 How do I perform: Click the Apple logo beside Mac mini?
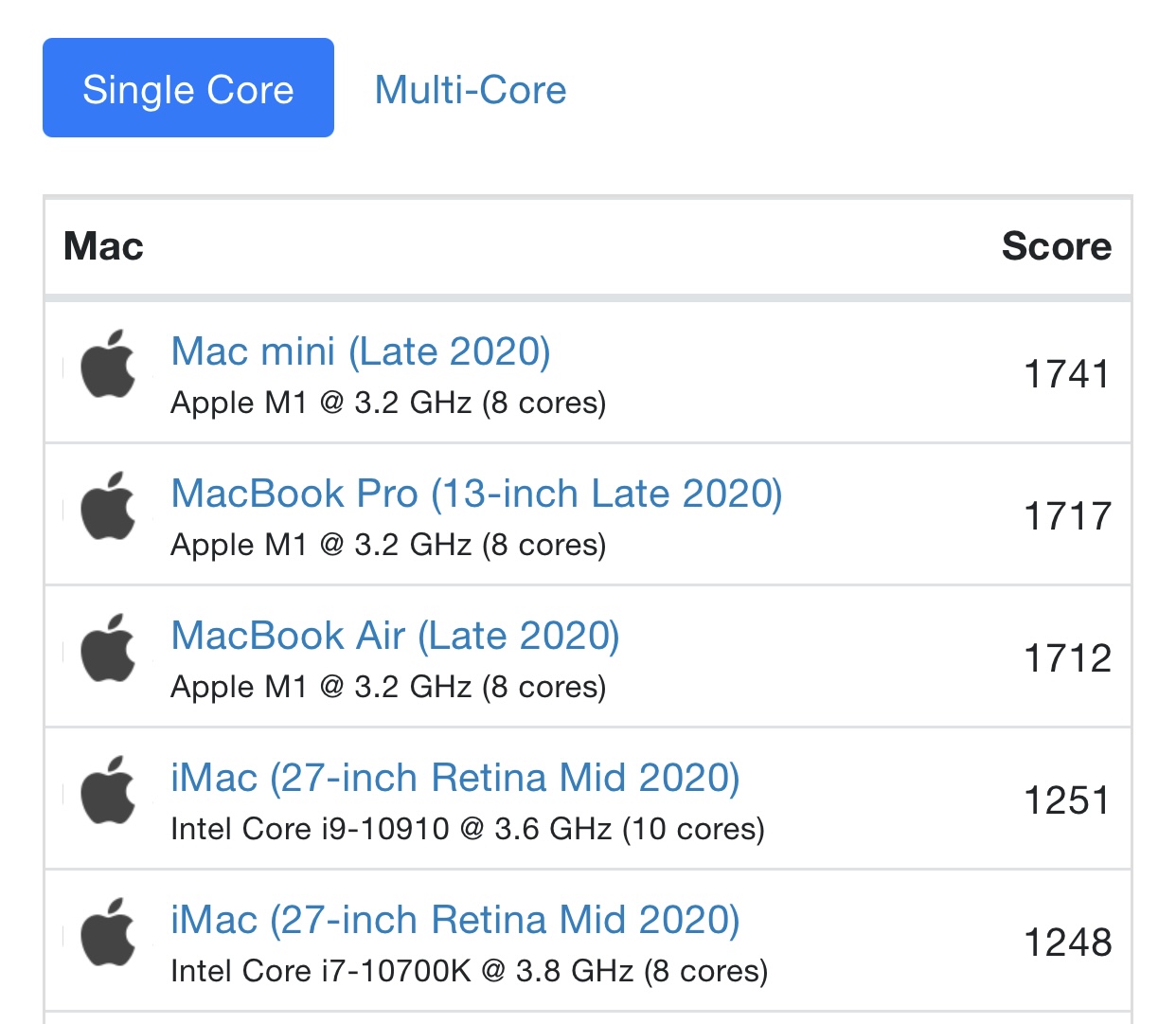[108, 365]
